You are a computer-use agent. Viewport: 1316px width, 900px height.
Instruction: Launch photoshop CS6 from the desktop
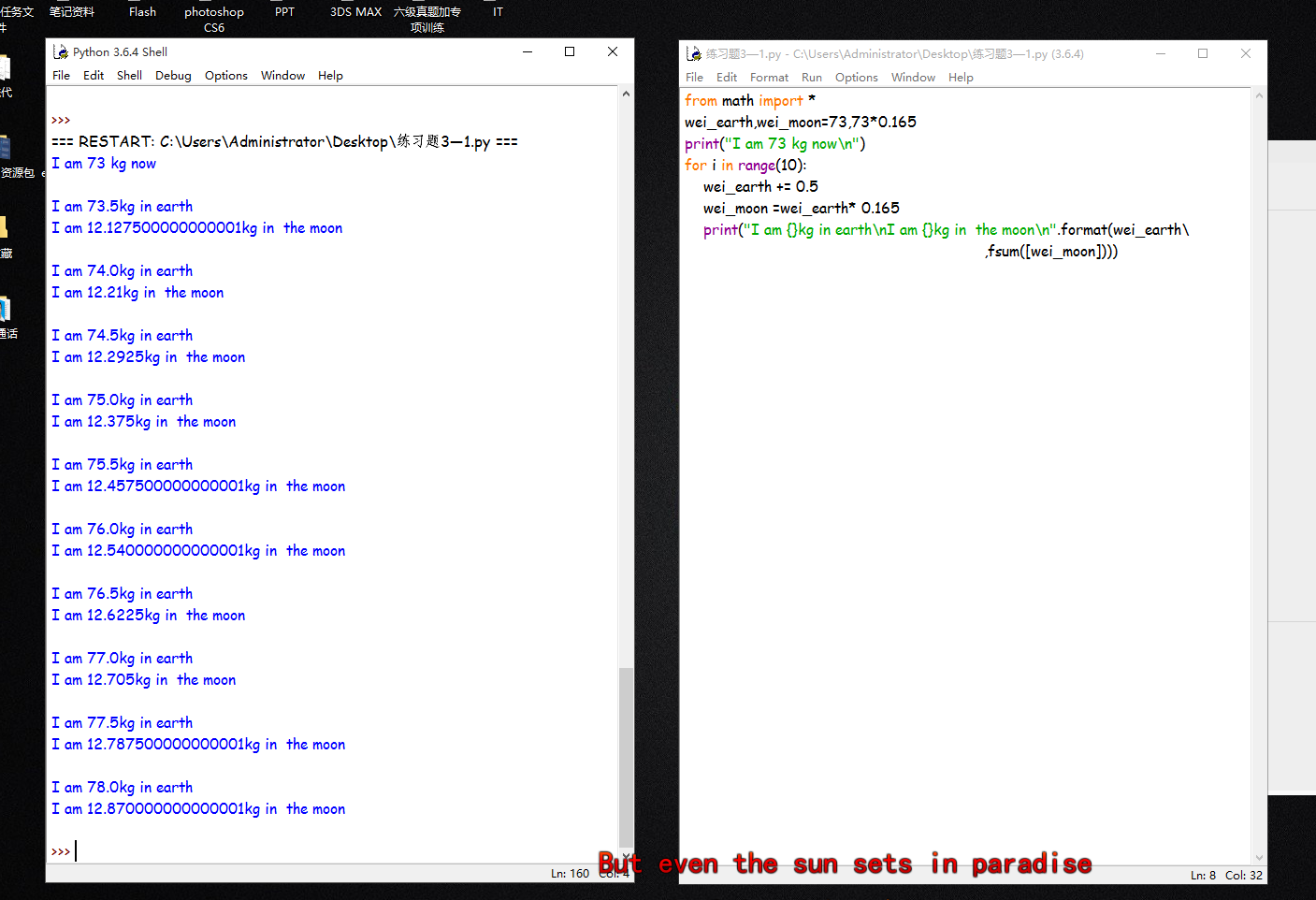pyautogui.click(x=213, y=19)
